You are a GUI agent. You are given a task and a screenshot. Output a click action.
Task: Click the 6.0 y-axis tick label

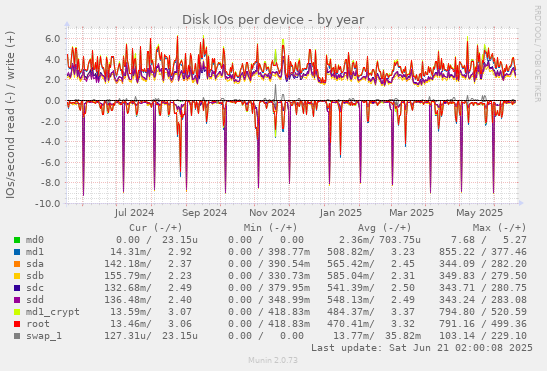(52, 38)
